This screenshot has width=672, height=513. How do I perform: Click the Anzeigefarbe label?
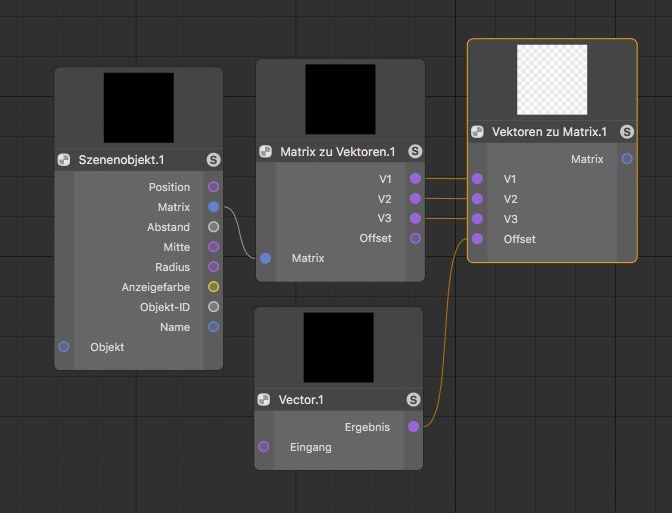click(x=156, y=287)
